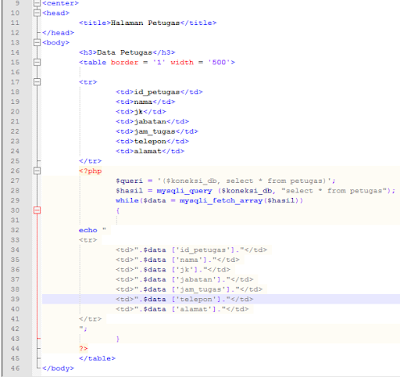Click the closing </body> tag
The image size is (400, 377).
(x=58, y=368)
